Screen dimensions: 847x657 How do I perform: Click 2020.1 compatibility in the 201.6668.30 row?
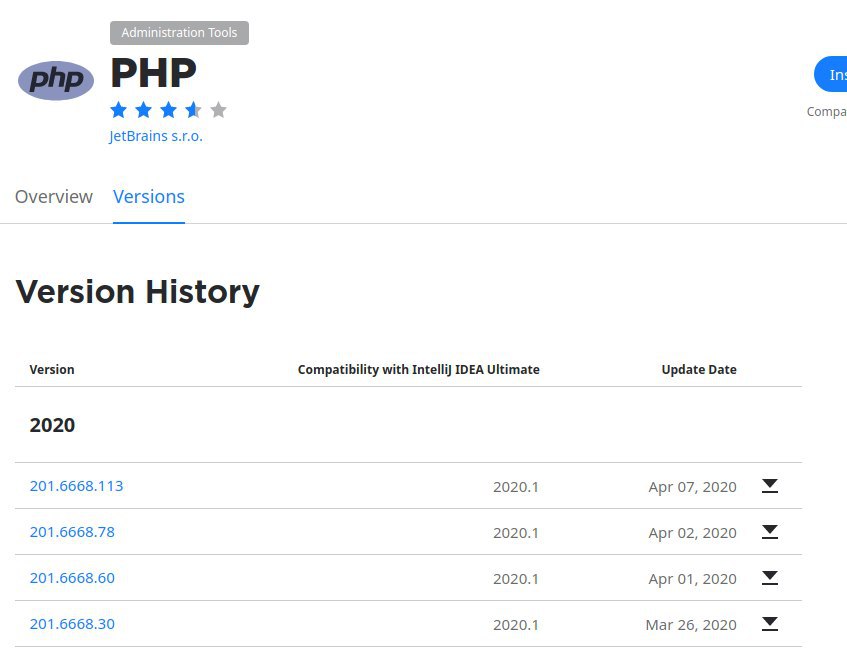(x=516, y=625)
